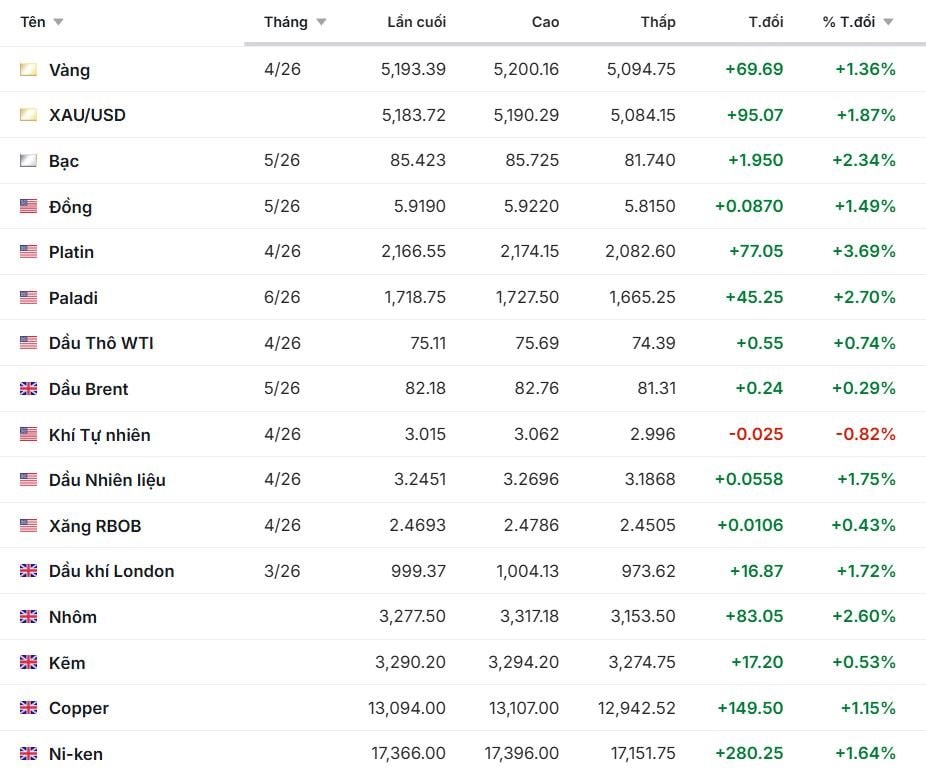This screenshot has height=773, width=926.
Task: Click the gold flag icon beside Vàng
Action: point(28,70)
